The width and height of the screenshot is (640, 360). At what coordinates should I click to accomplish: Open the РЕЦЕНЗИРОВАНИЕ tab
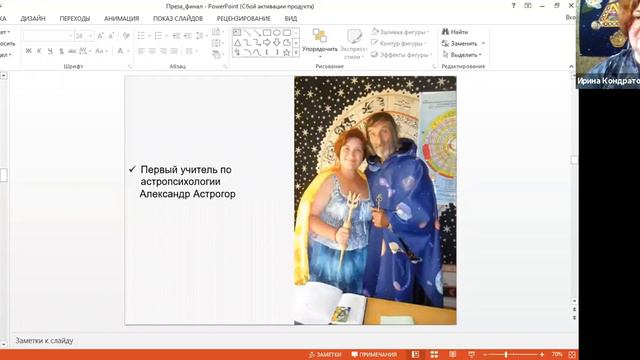coord(243,18)
